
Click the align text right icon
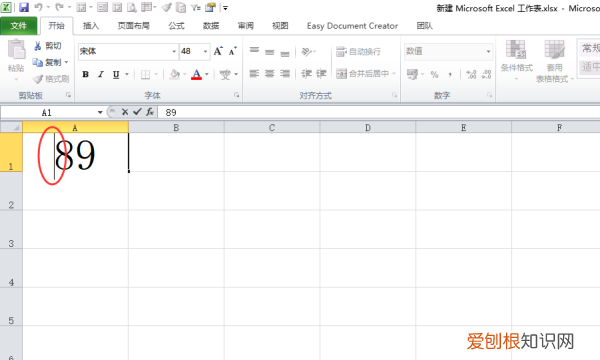(285, 73)
